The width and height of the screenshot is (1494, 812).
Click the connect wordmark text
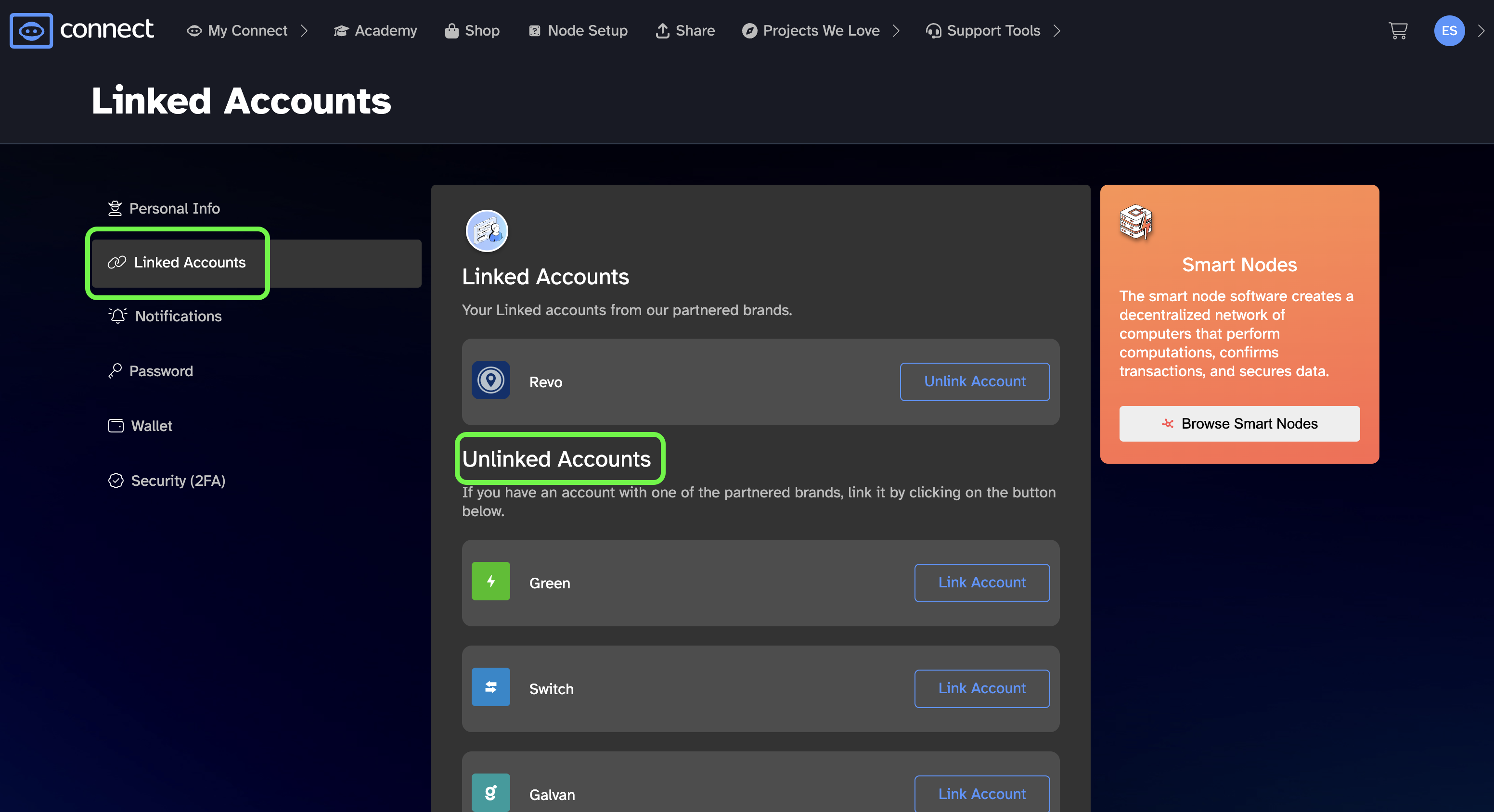click(107, 29)
